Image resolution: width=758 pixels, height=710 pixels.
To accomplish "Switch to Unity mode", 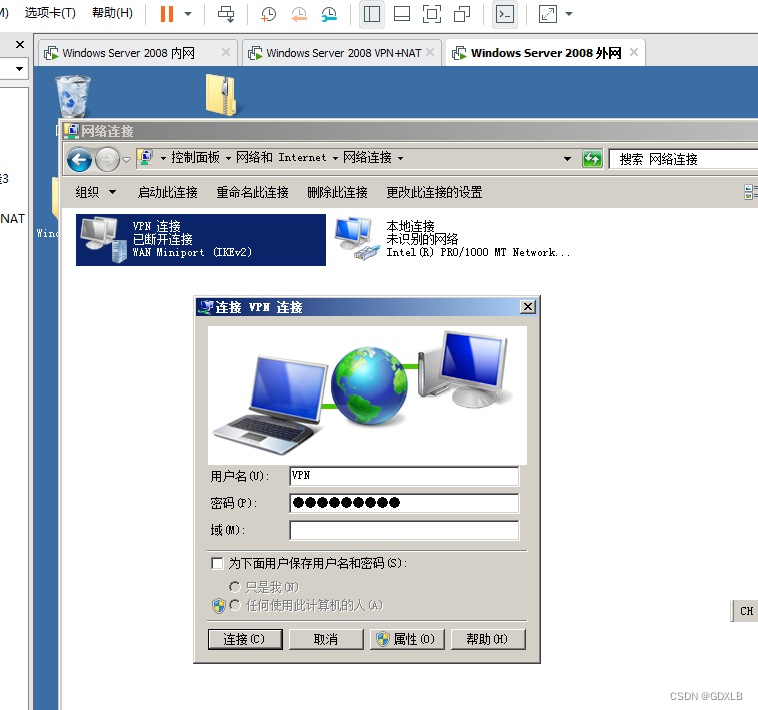I will point(462,14).
